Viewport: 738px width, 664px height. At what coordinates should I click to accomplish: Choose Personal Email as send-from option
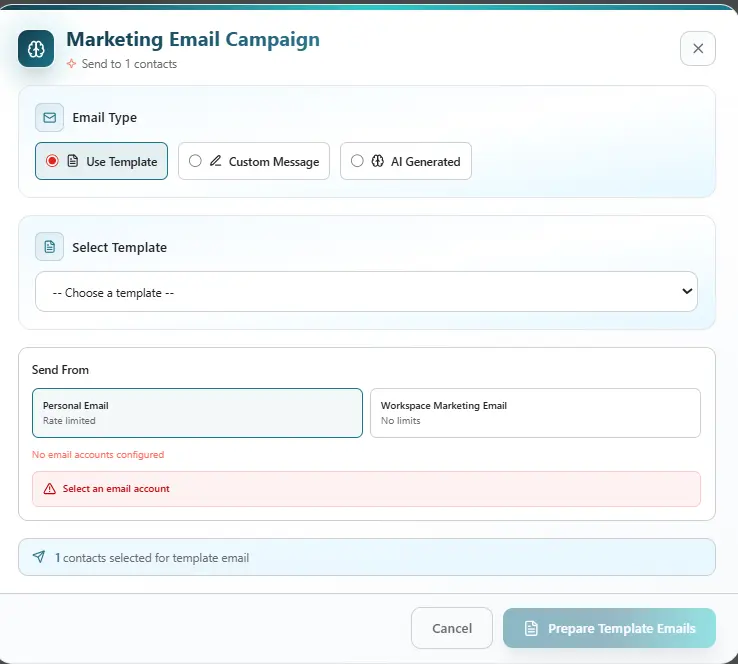(197, 413)
